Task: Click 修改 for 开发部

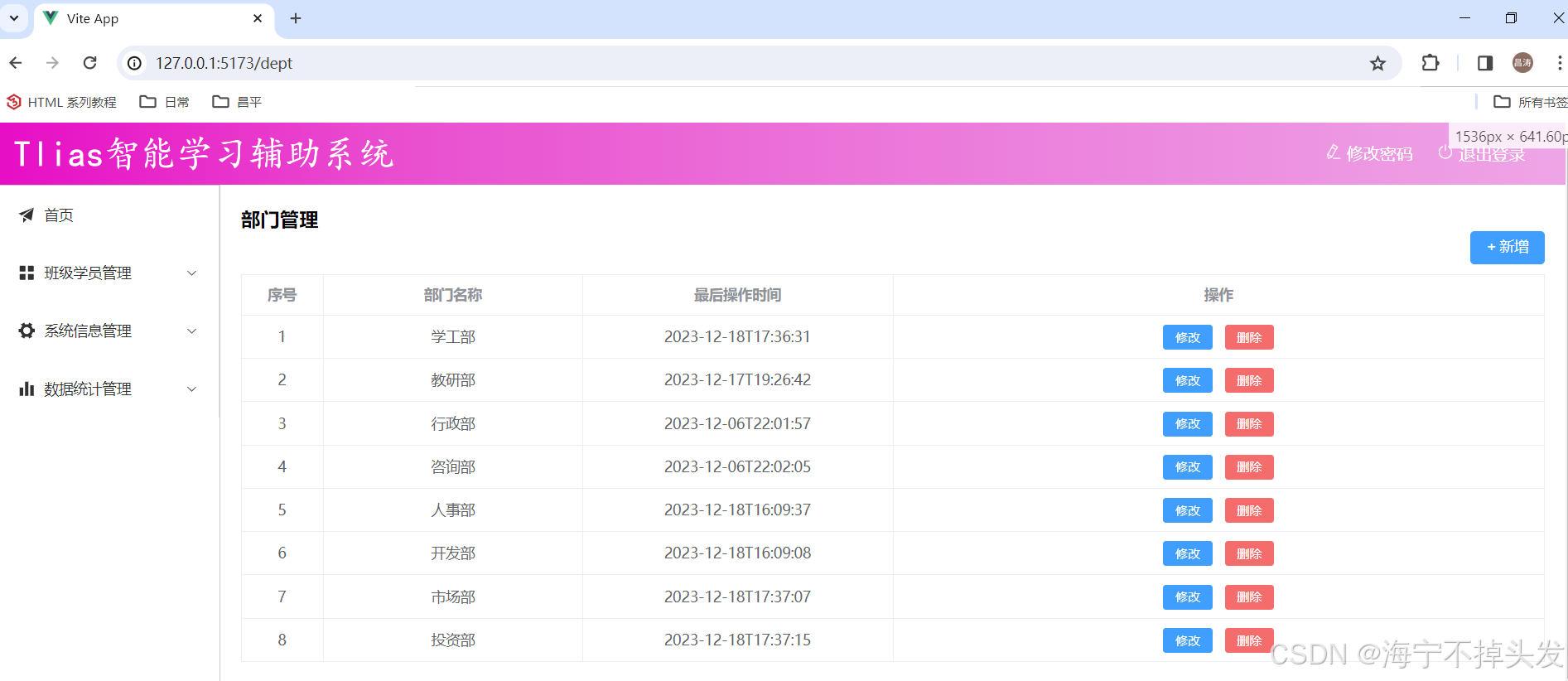Action: (x=1188, y=553)
